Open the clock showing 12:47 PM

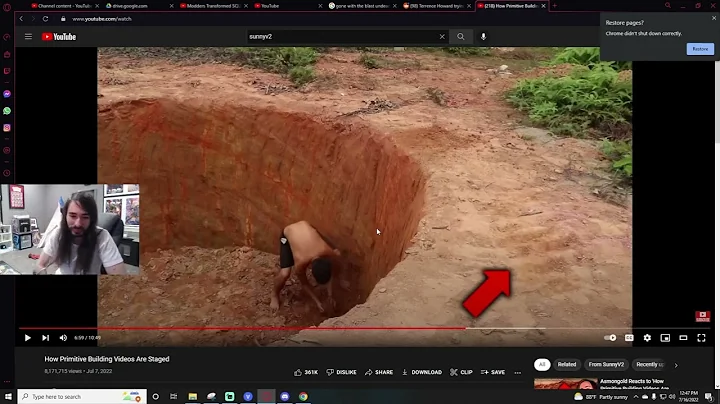click(688, 396)
